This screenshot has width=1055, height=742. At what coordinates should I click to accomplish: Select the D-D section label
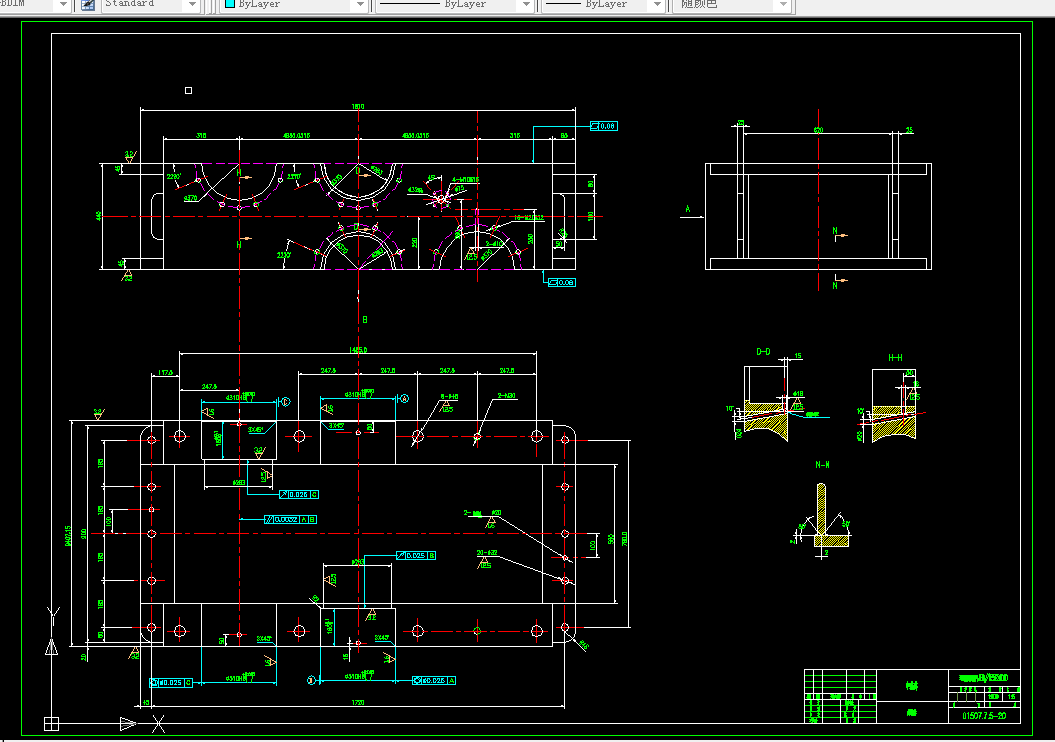click(763, 352)
